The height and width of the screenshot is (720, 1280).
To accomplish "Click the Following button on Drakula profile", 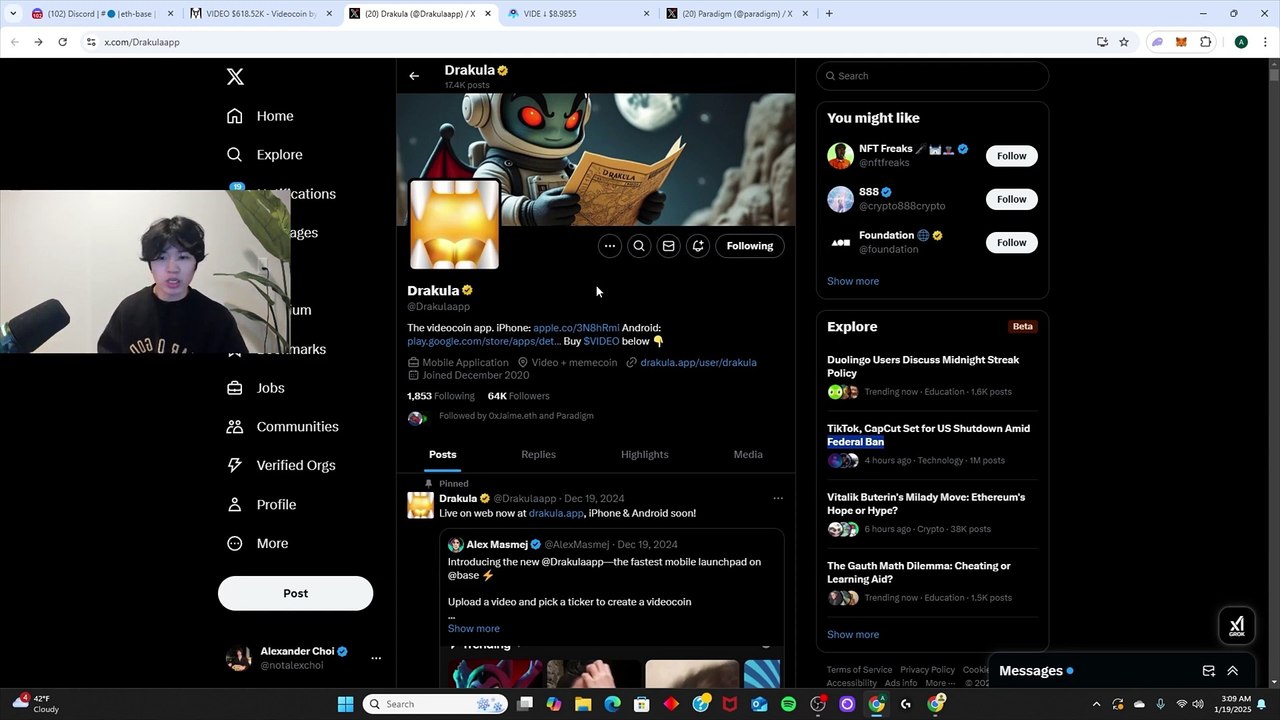I will pyautogui.click(x=750, y=246).
